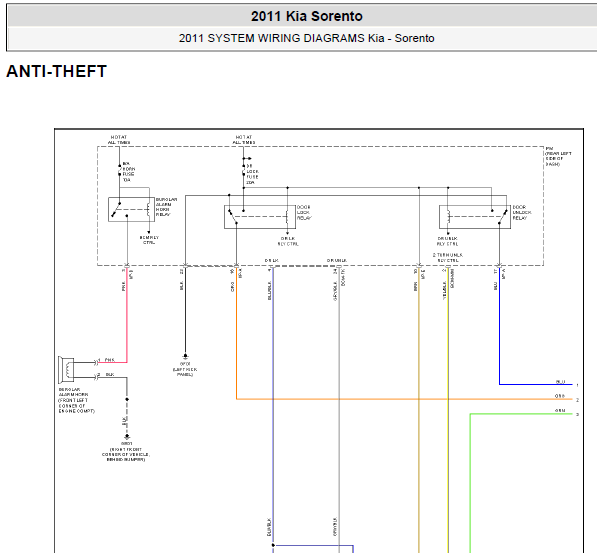Click the 'DOOR UNLOCK RELAY' label
Screen dimensions: 597x553
point(522,213)
